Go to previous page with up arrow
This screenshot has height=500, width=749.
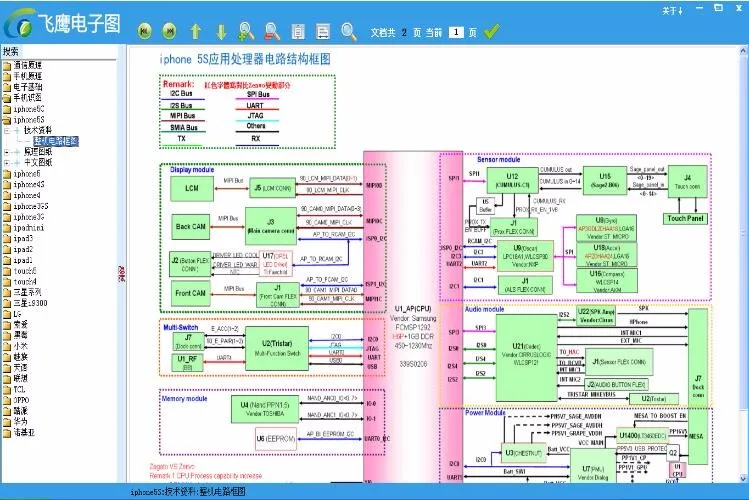(x=195, y=31)
